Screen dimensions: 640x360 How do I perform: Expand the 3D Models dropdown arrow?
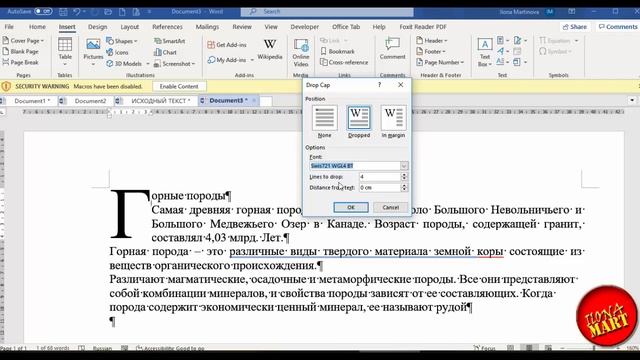pos(147,64)
